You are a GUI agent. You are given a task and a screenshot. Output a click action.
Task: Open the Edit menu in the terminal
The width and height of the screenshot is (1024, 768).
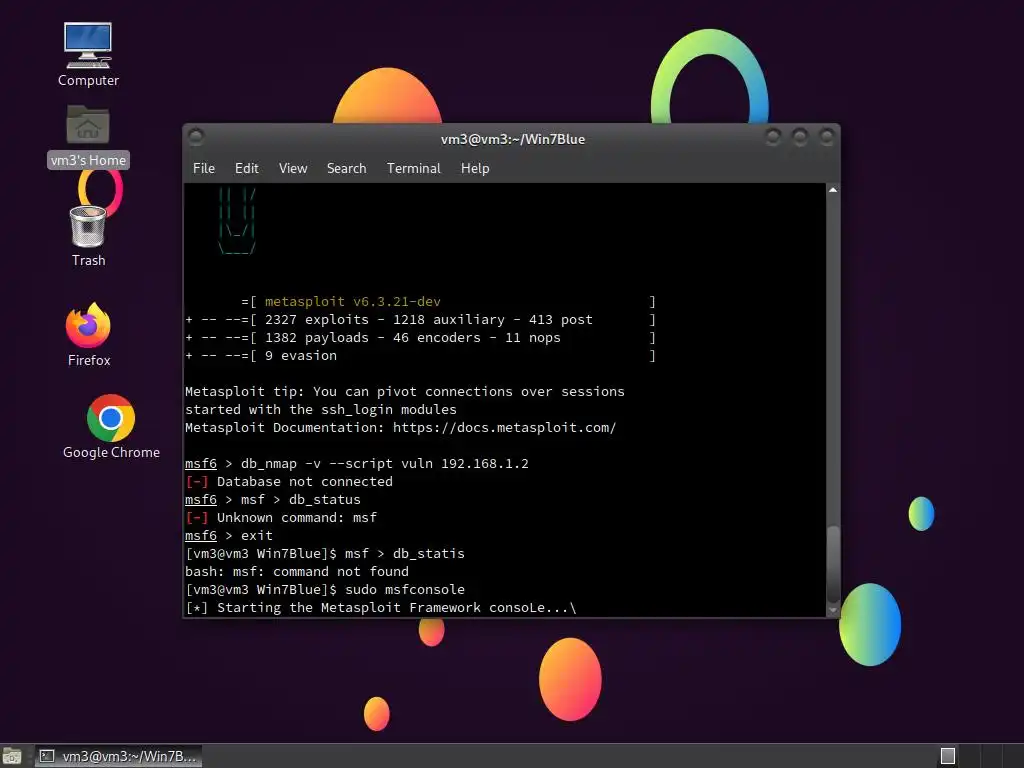(x=246, y=168)
